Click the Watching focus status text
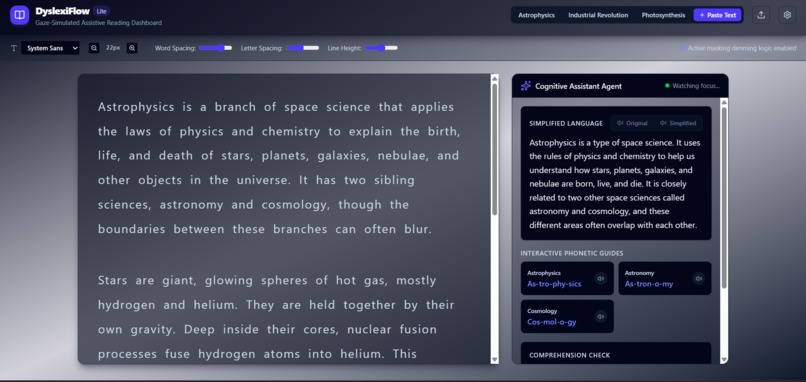806x382 pixels. 696,86
